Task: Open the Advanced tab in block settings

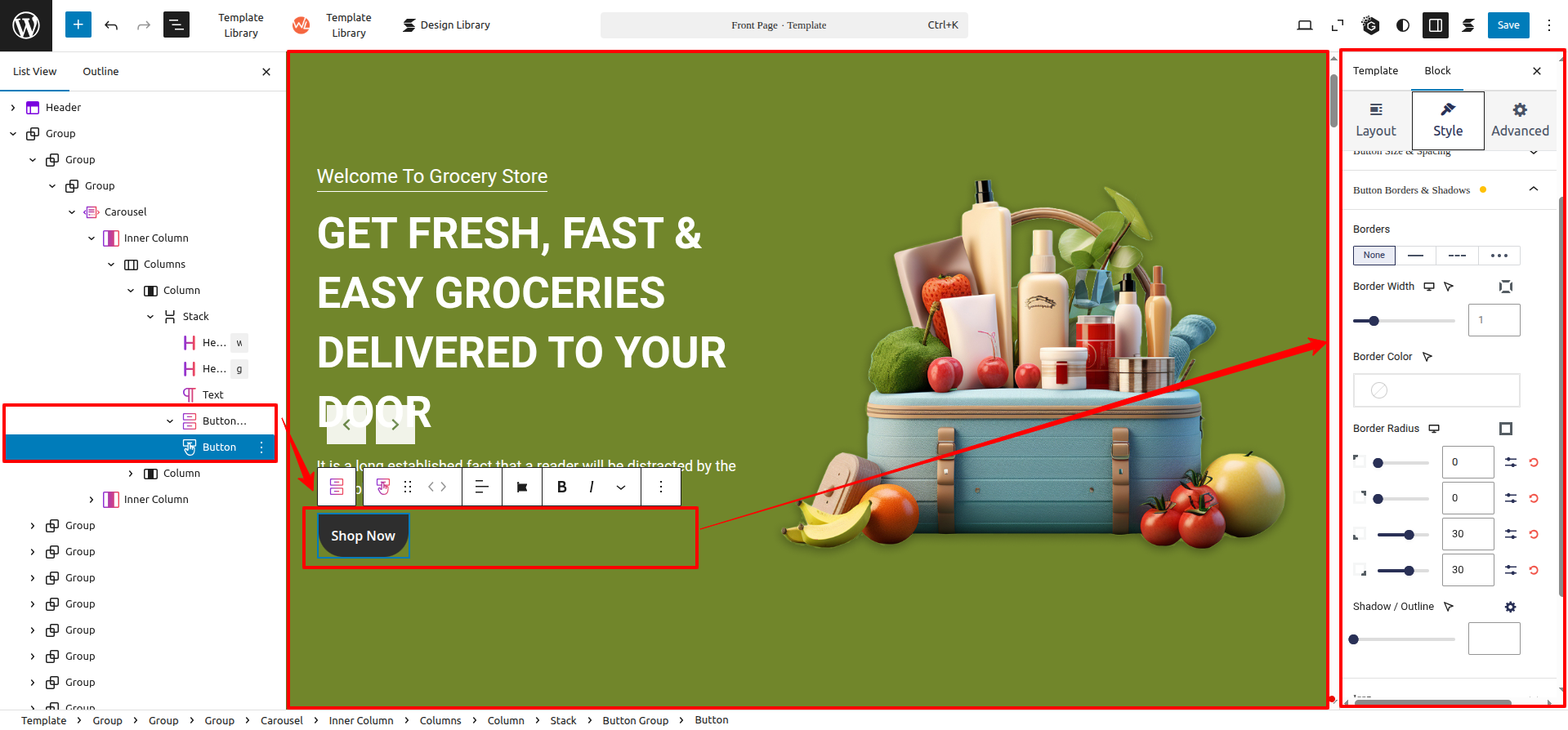Action: [x=1519, y=121]
